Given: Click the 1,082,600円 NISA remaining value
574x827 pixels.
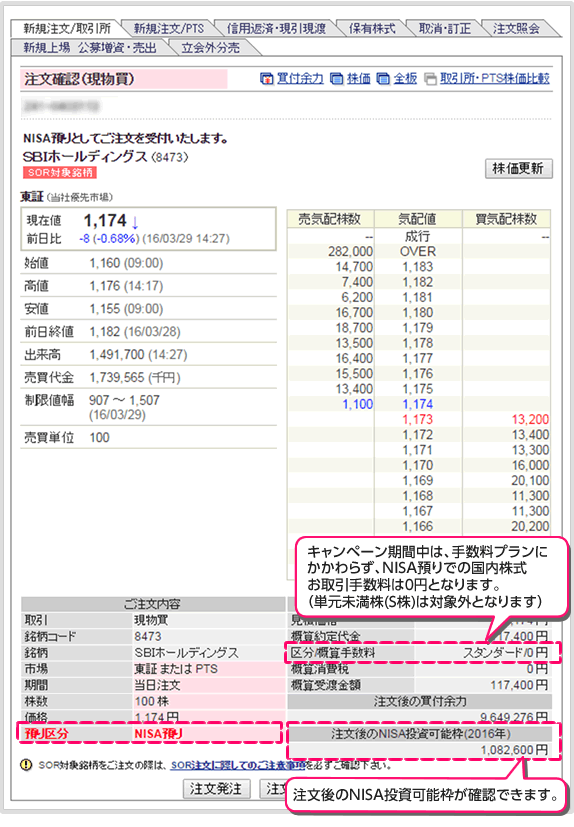Looking at the screenshot, I should (x=514, y=750).
